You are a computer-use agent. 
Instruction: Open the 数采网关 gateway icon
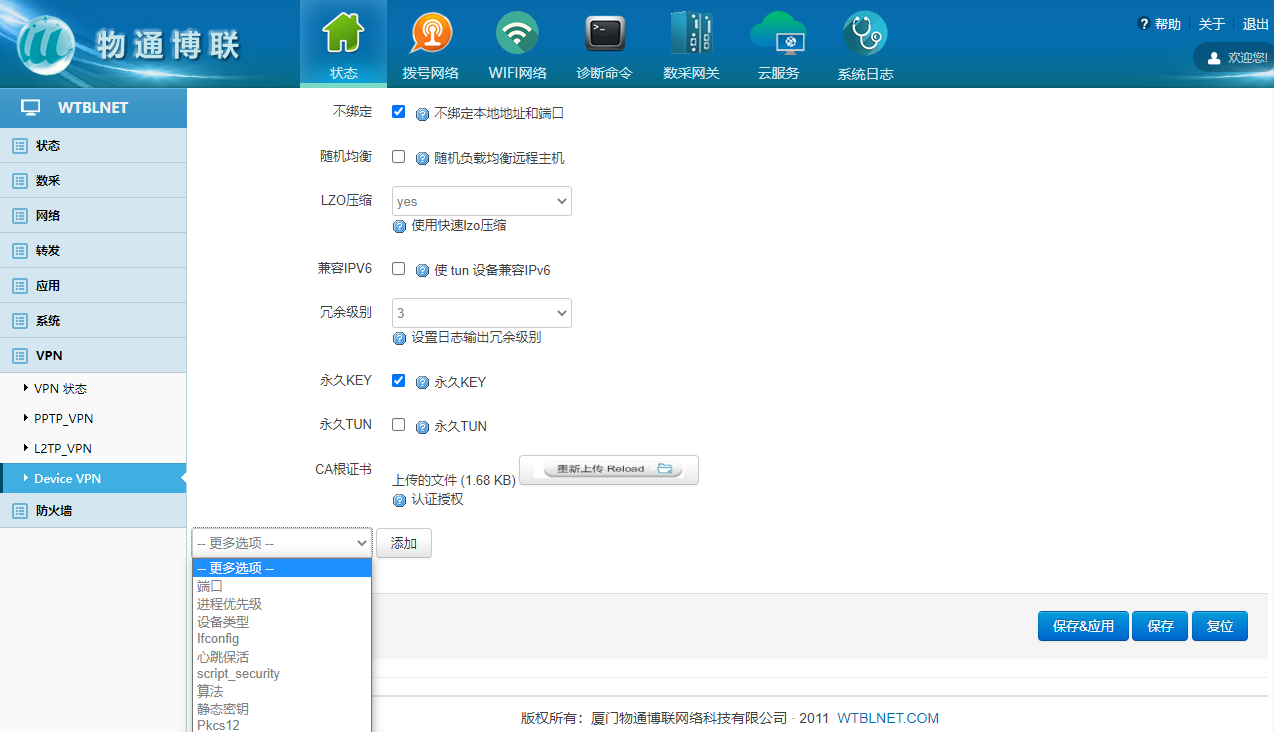coord(691,35)
